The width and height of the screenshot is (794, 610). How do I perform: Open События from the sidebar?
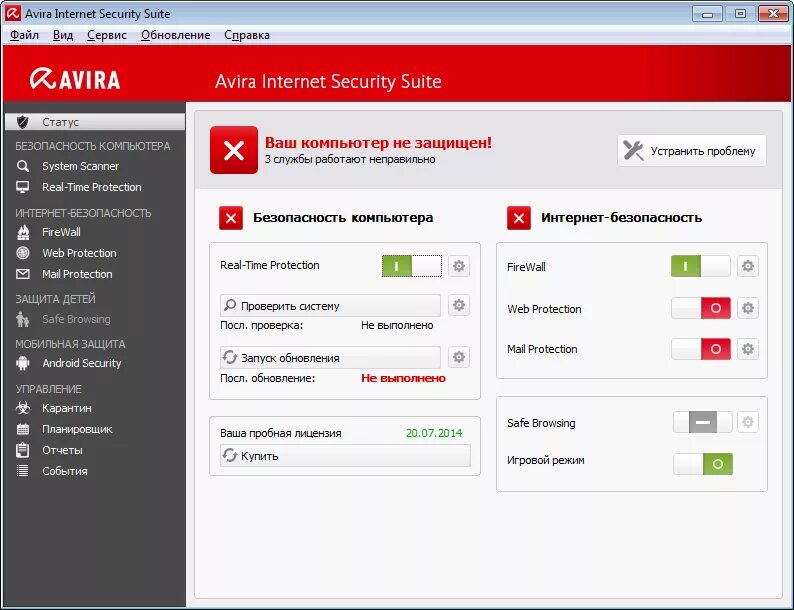(x=64, y=471)
